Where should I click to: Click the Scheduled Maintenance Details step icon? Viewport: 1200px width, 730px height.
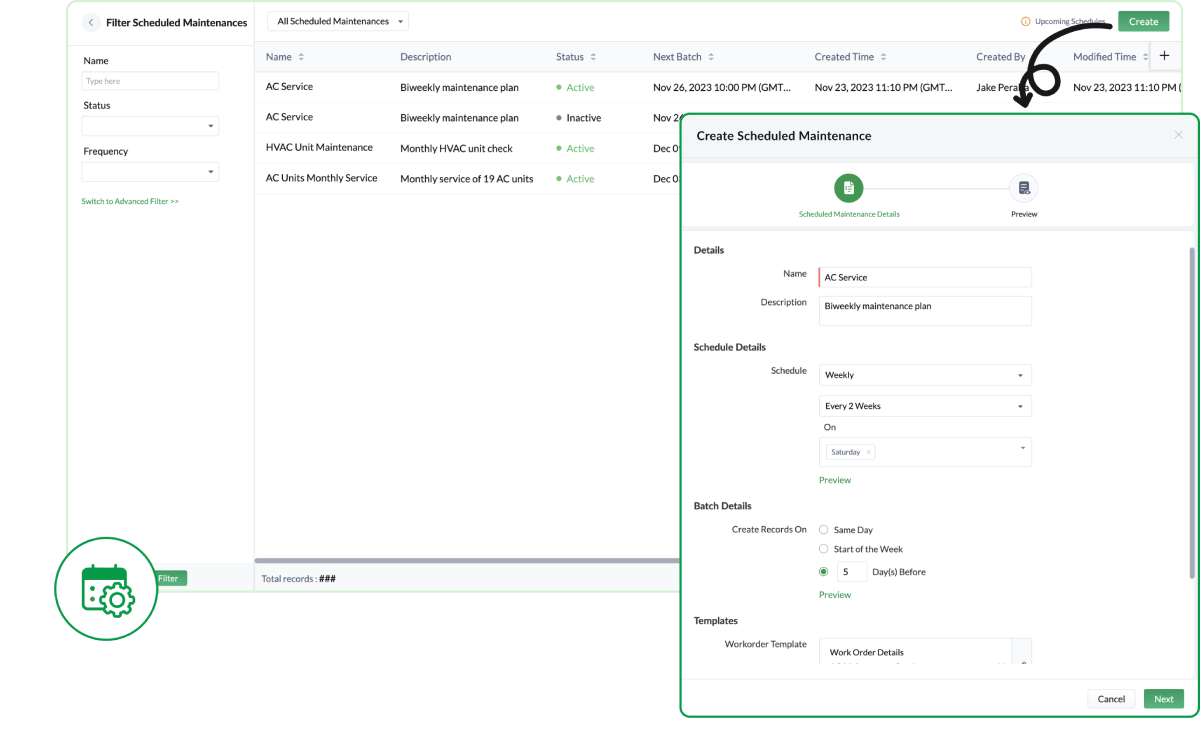[x=848, y=187]
